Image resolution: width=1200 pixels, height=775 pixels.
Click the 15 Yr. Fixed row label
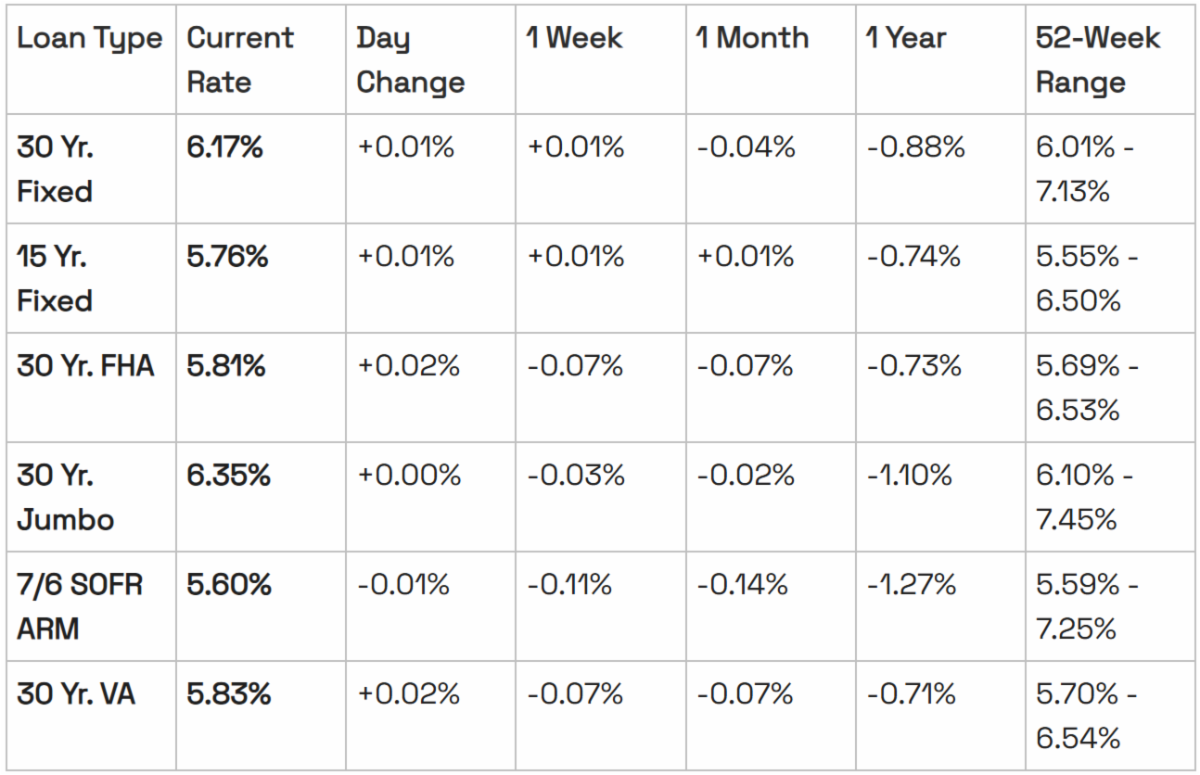point(55,278)
